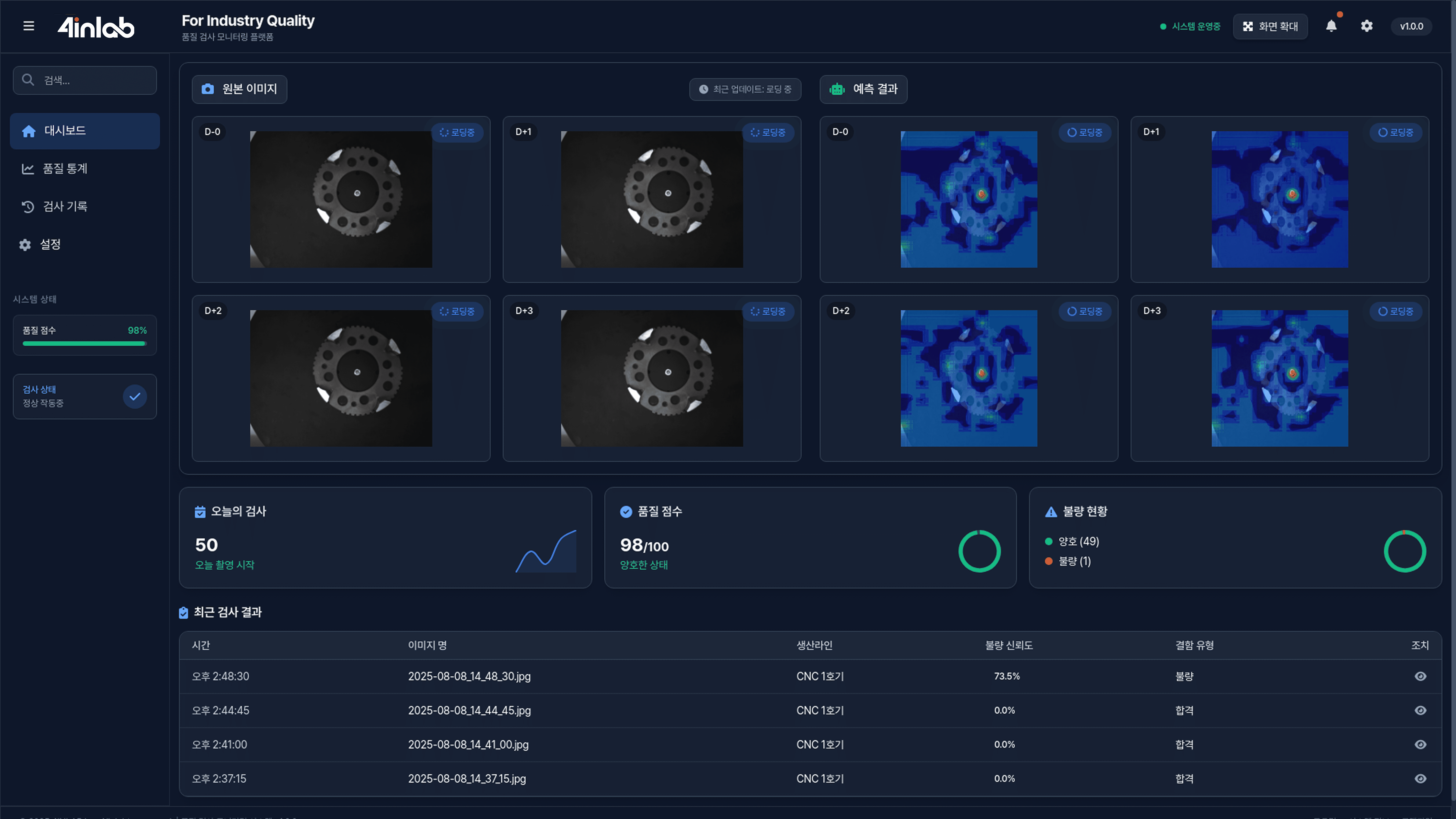Click the checkmark icon in 검사 상태 card
Screen dimensions: 1456x819
point(135,396)
